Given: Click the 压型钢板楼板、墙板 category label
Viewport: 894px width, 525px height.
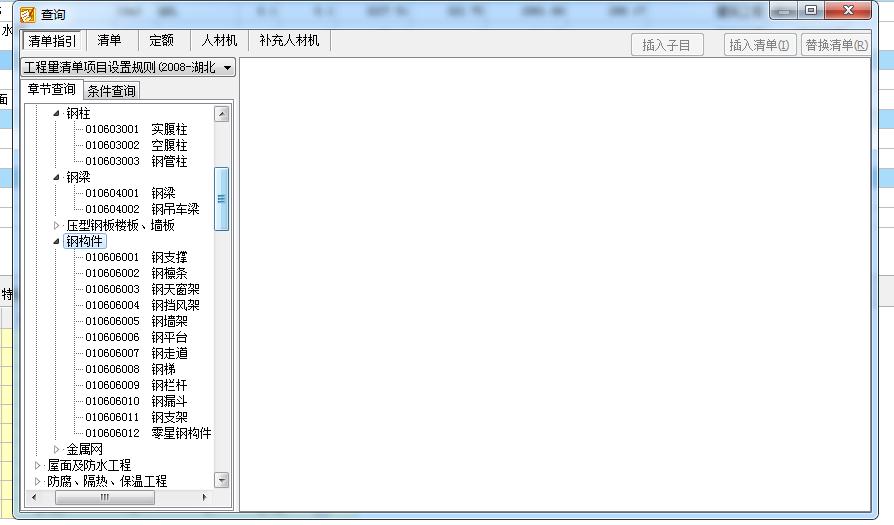Looking at the screenshot, I should (120, 226).
